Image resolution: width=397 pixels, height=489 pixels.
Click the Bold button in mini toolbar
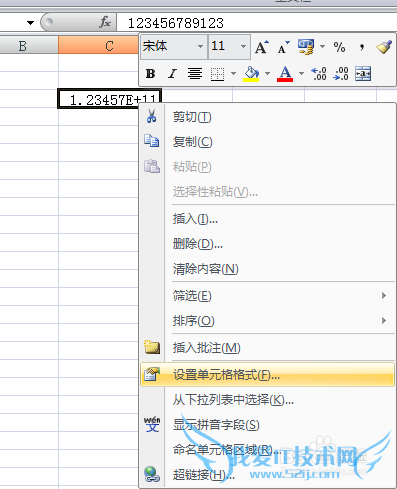(150, 73)
